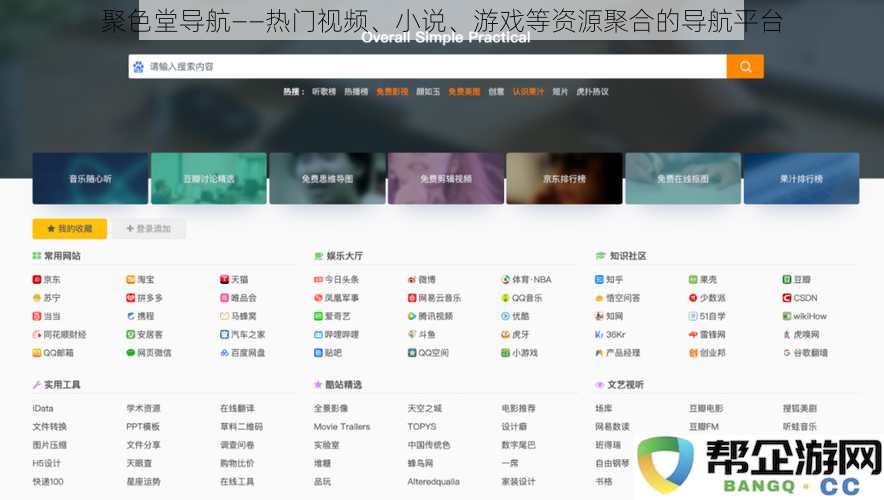This screenshot has width=884, height=500.
Task: Open the 今日头条 icon
Action: [x=318, y=280]
